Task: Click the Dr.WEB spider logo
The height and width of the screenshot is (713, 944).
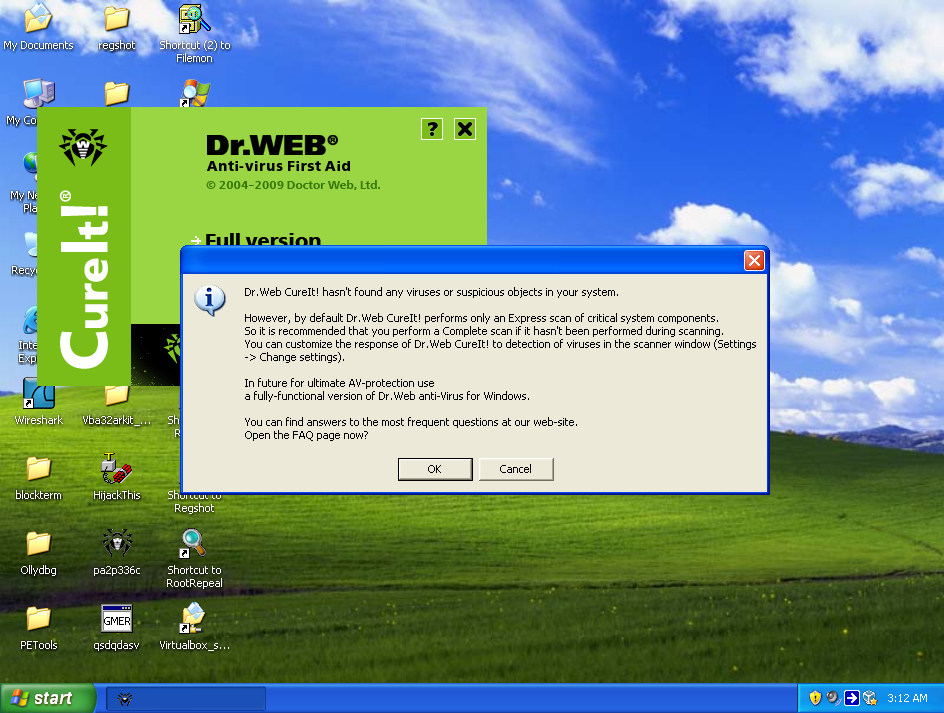Action: pyautogui.click(x=83, y=147)
